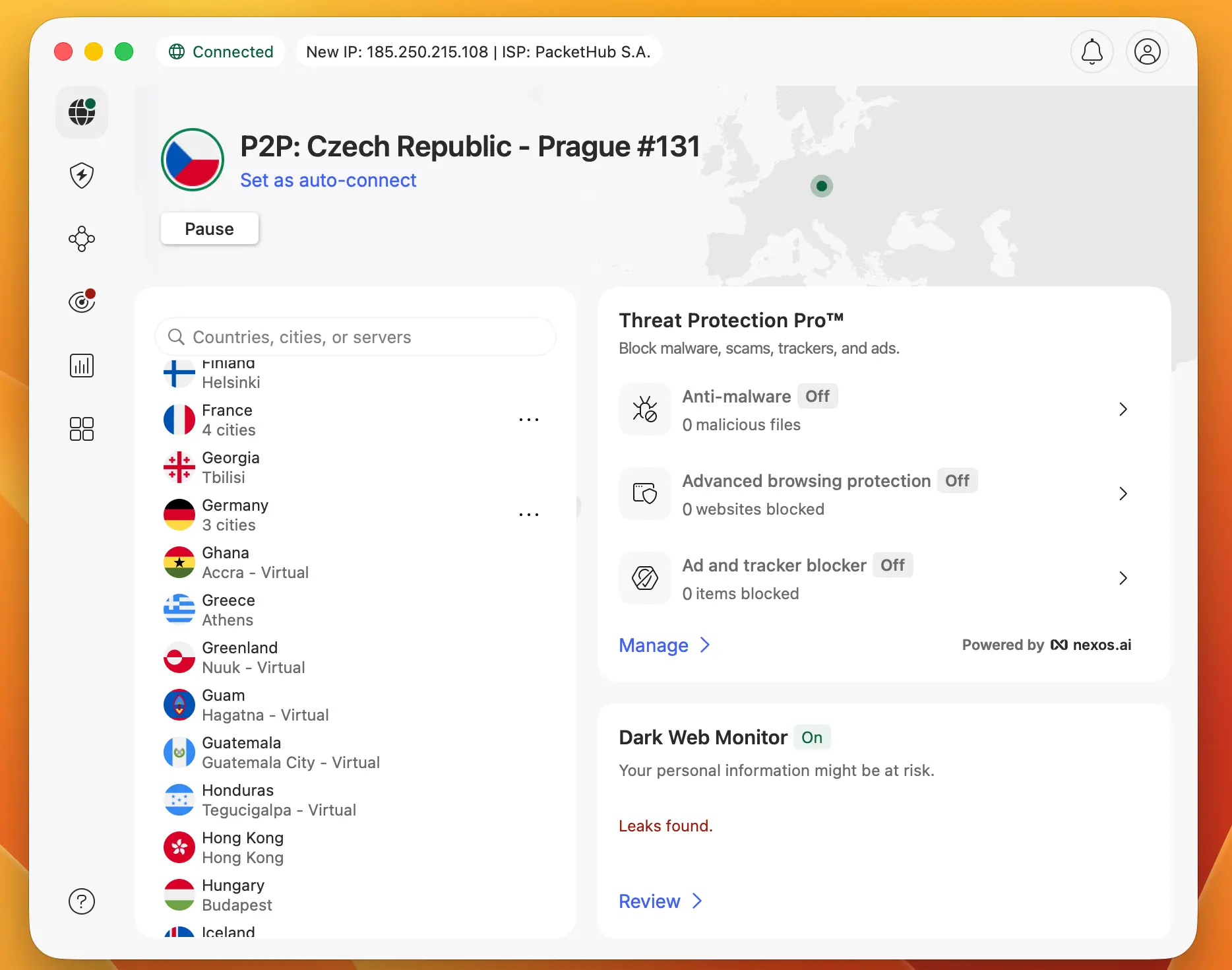This screenshot has height=970, width=1232.
Task: Click the Set as auto-connect link
Action: tap(328, 180)
